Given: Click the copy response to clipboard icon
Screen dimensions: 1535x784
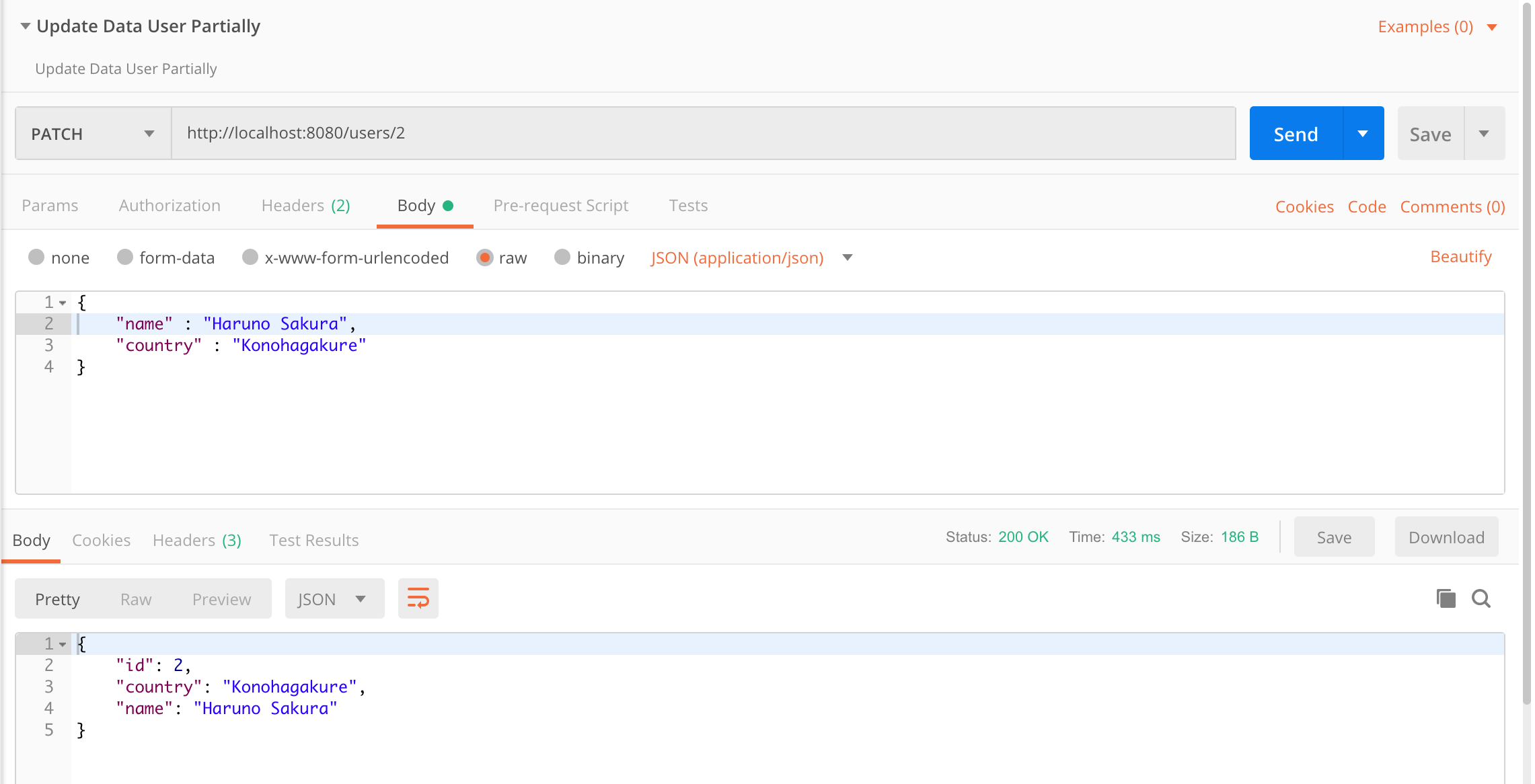Looking at the screenshot, I should pos(1446,598).
